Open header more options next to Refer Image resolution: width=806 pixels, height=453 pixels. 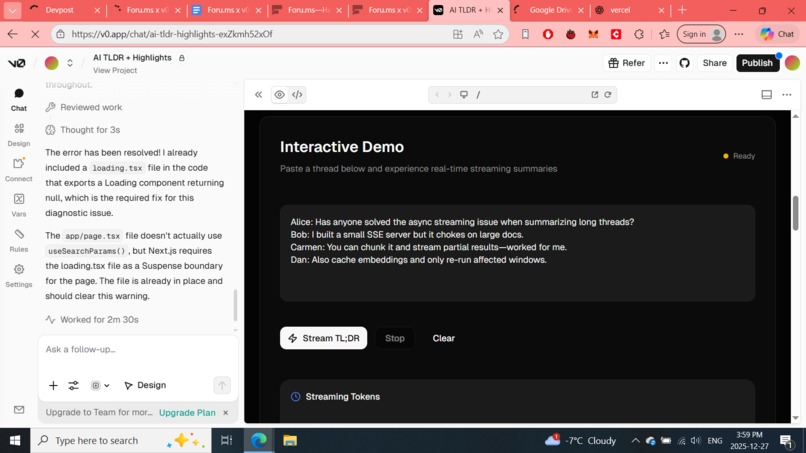[663, 63]
